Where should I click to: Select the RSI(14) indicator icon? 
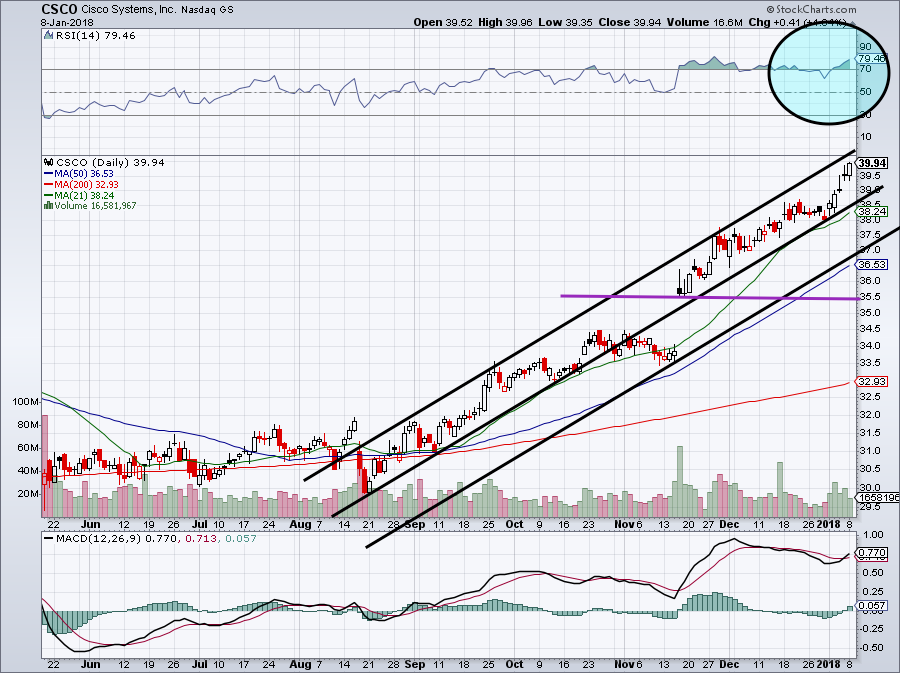[x=46, y=35]
